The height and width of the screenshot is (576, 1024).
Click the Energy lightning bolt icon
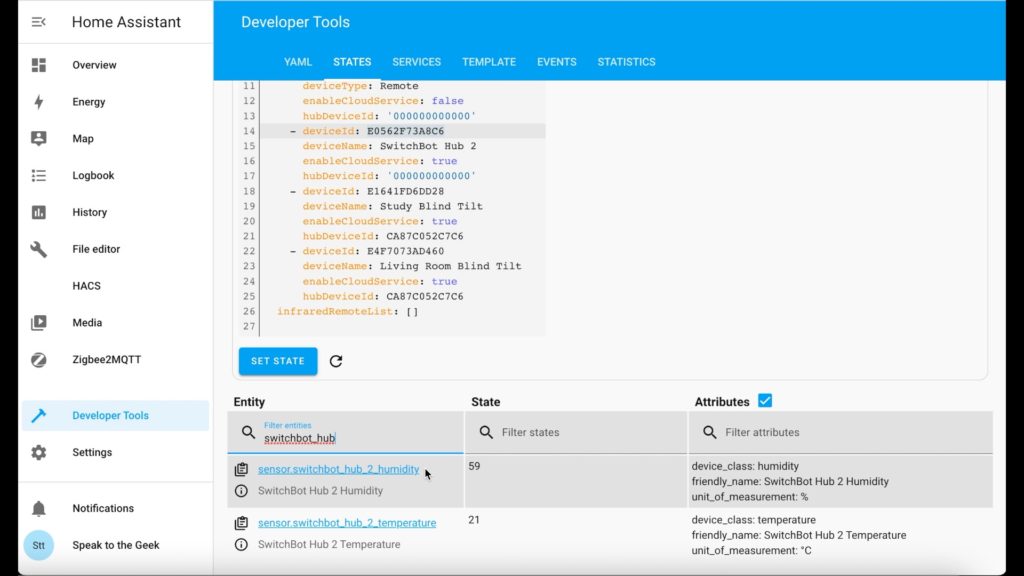39,102
